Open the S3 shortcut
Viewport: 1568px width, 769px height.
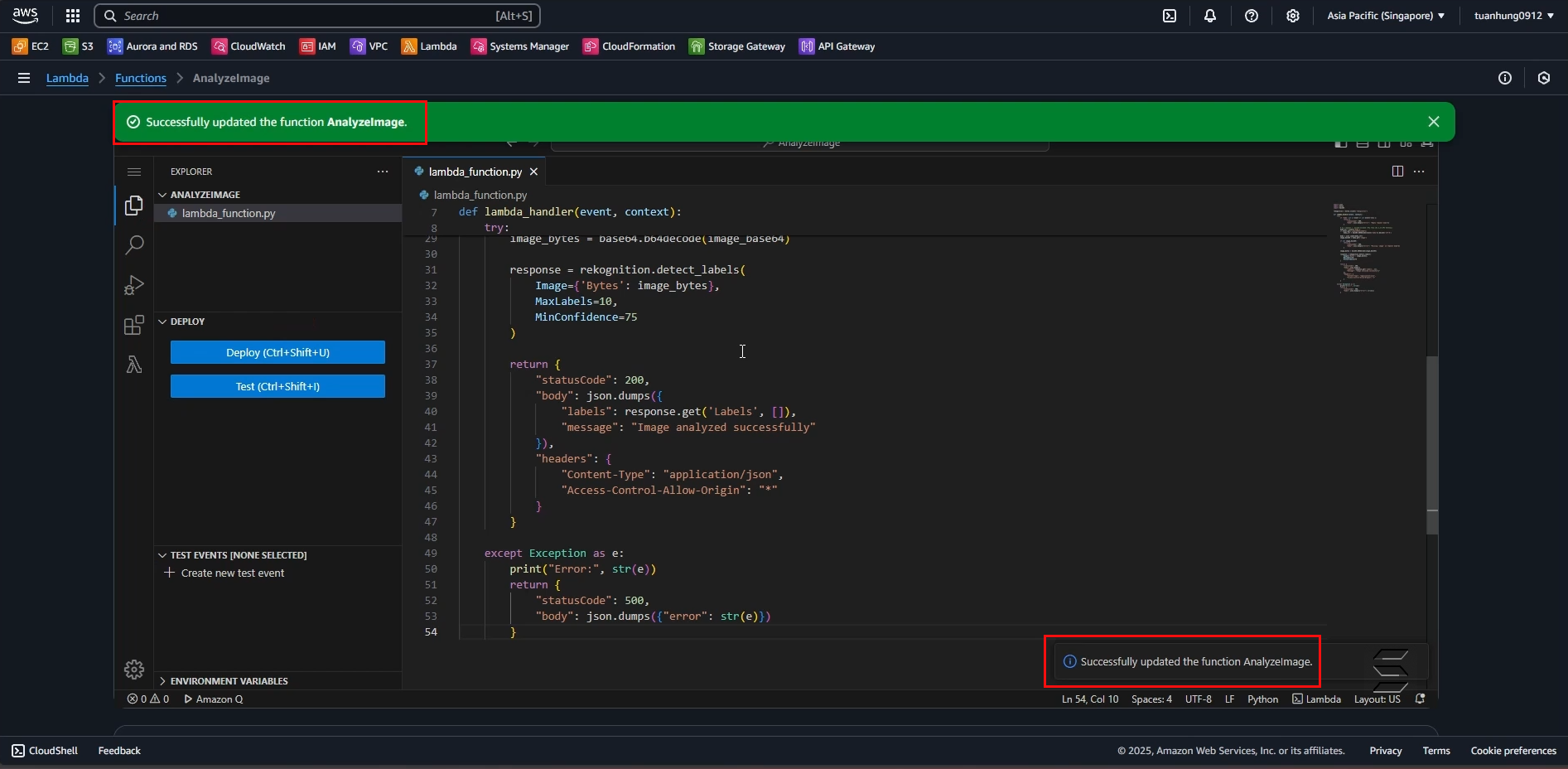(x=79, y=46)
